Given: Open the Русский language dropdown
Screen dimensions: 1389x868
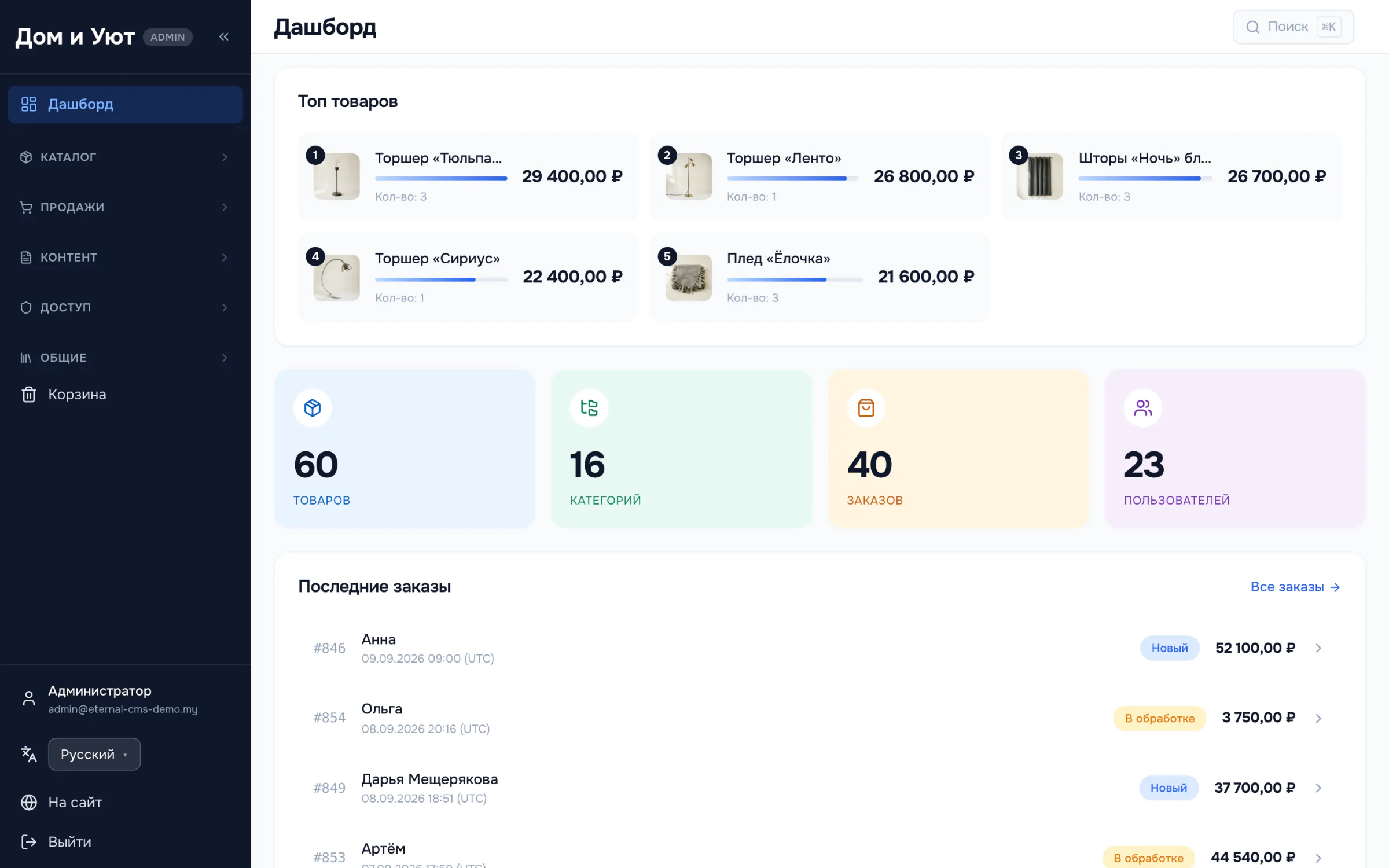Looking at the screenshot, I should 94,754.
